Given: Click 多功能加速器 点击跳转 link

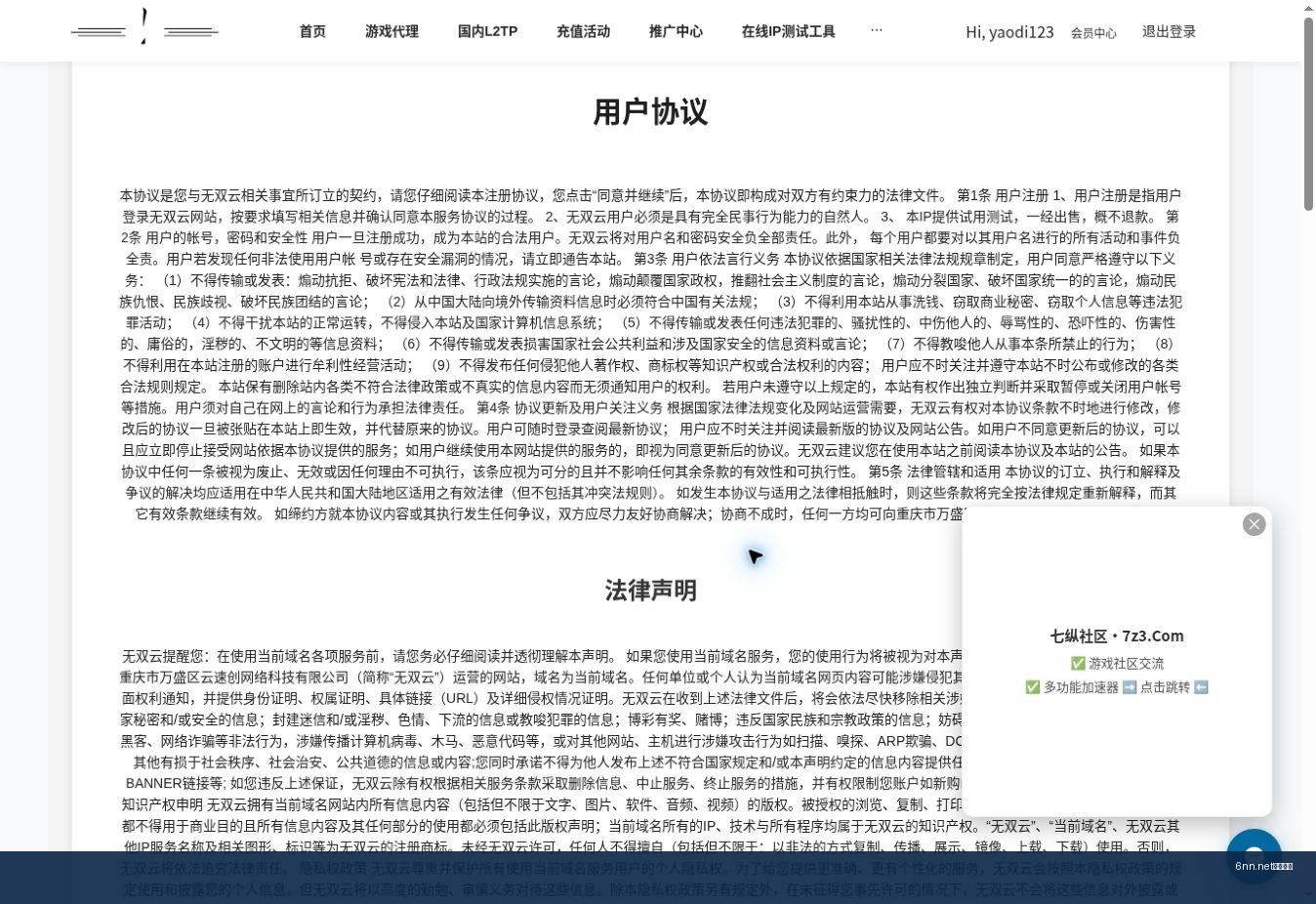Looking at the screenshot, I should (x=1117, y=687).
